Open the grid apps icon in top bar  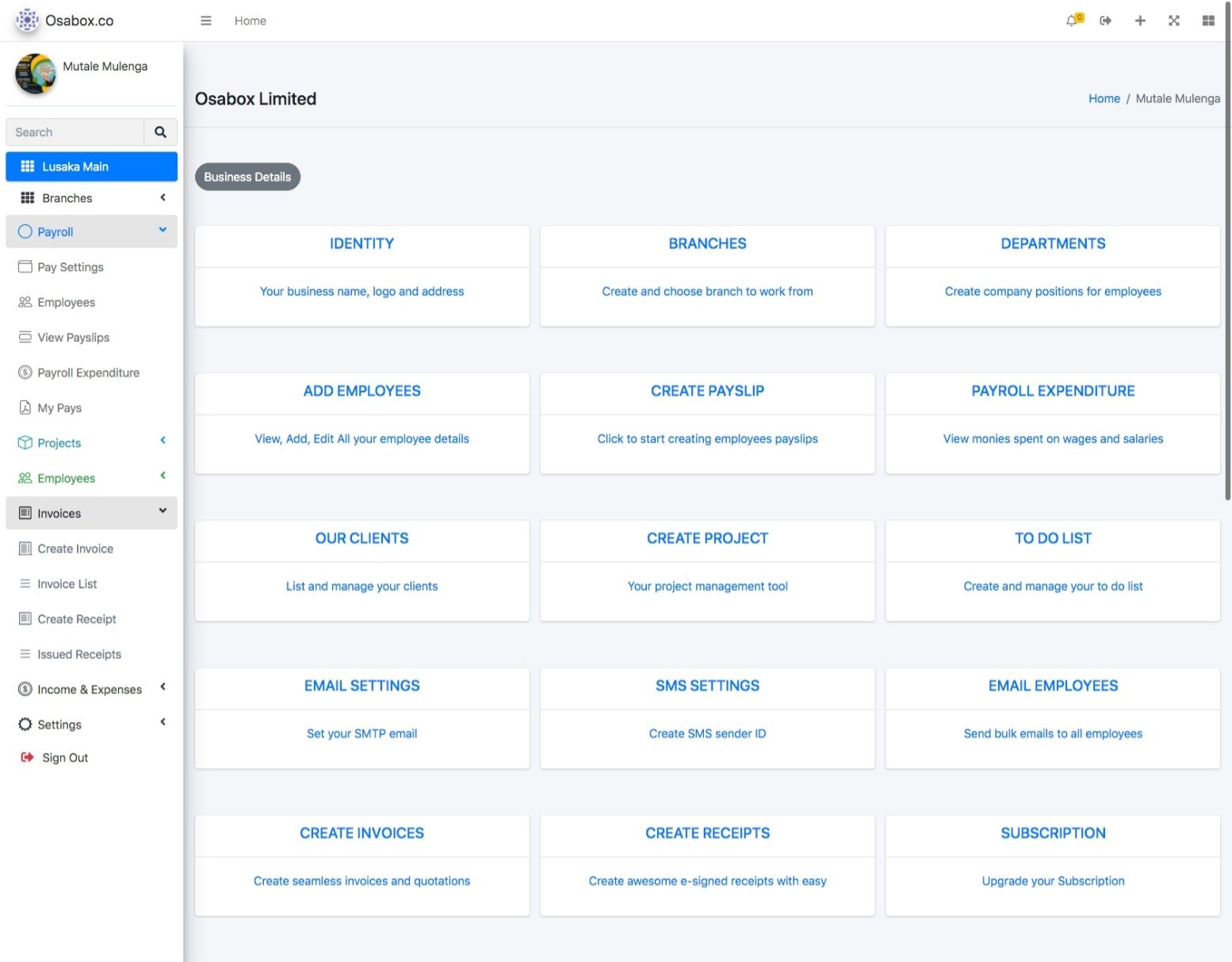coord(1208,21)
